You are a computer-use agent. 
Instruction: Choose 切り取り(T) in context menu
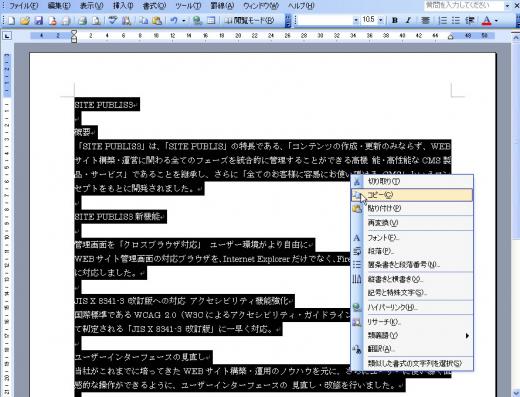pyautogui.click(x=412, y=181)
